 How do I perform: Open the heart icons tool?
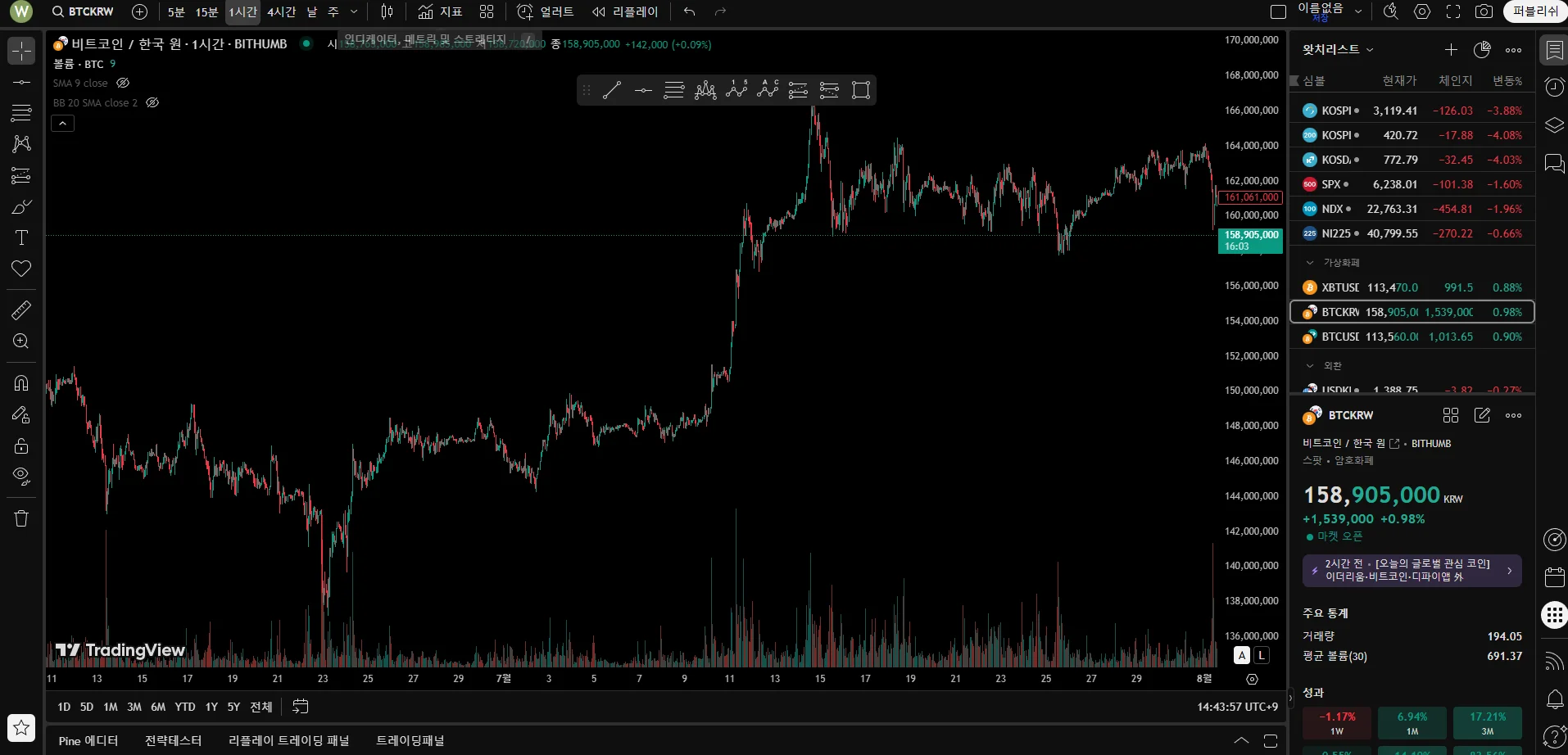coord(21,269)
